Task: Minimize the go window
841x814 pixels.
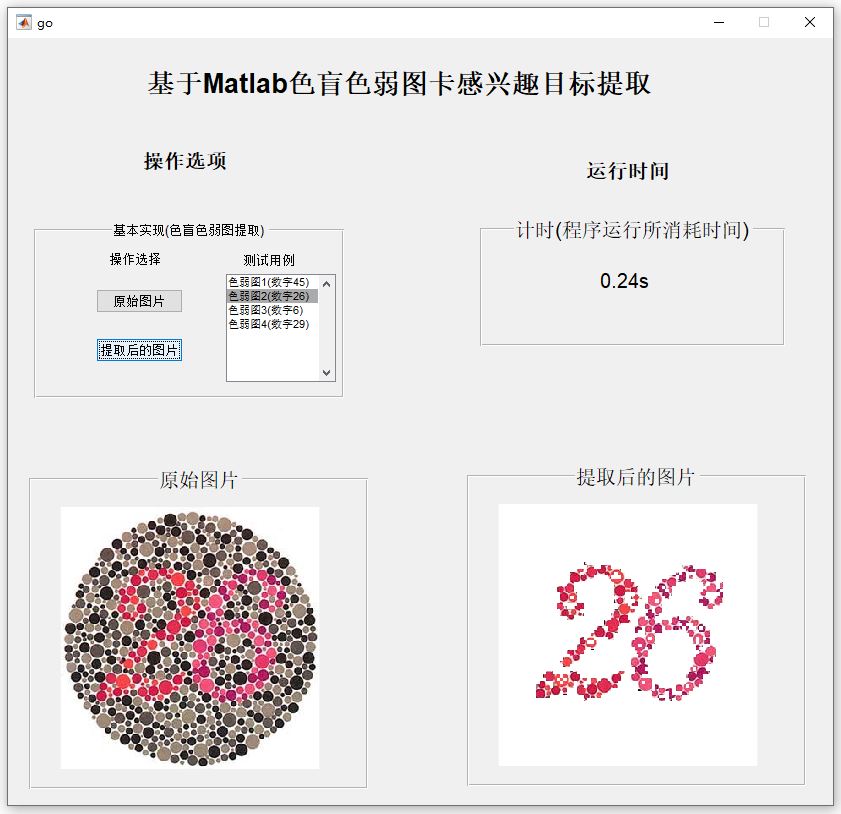Action: [x=719, y=23]
